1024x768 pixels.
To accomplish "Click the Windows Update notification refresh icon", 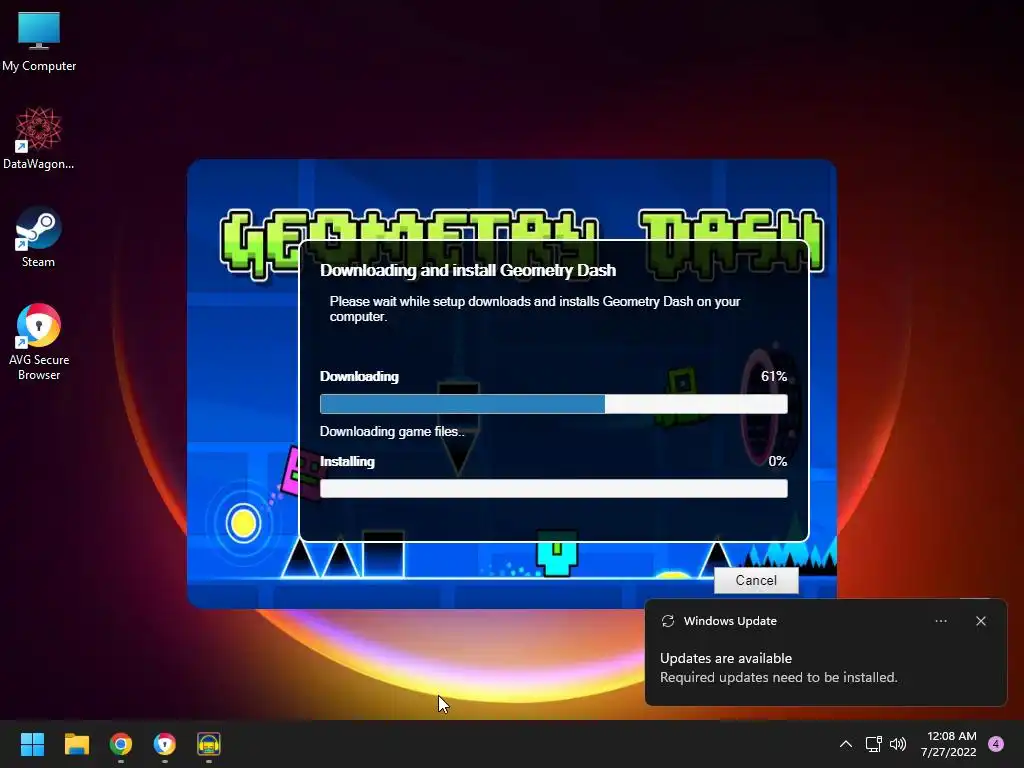I will [667, 621].
